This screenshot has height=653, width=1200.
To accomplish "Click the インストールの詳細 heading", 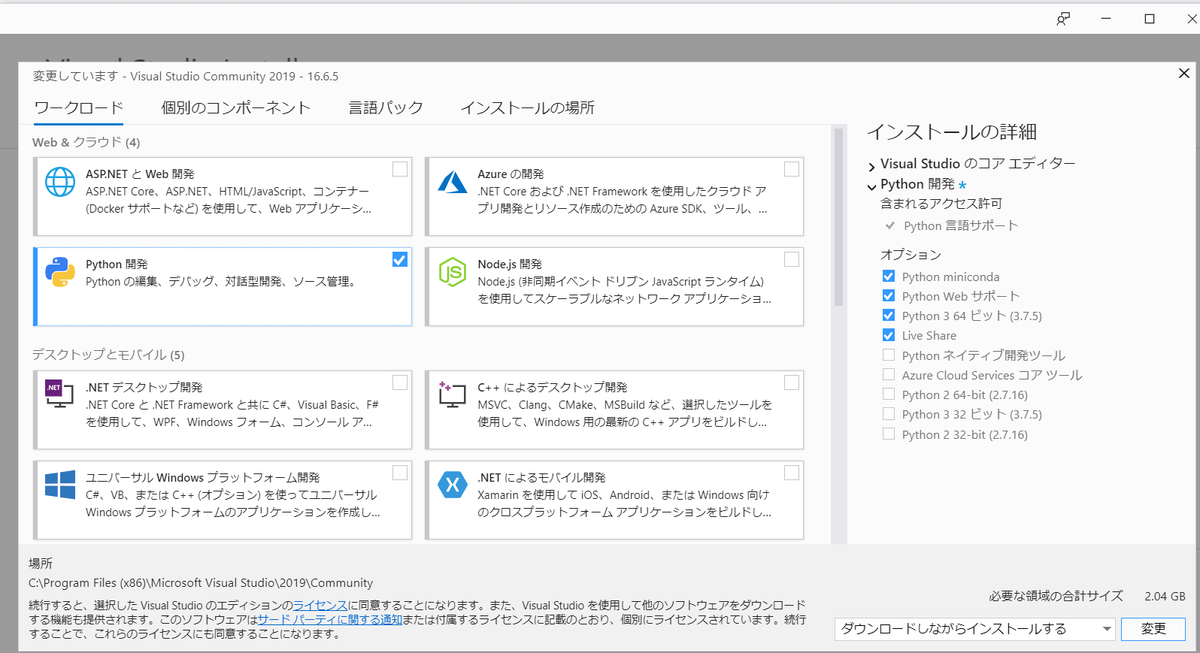I will (951, 132).
